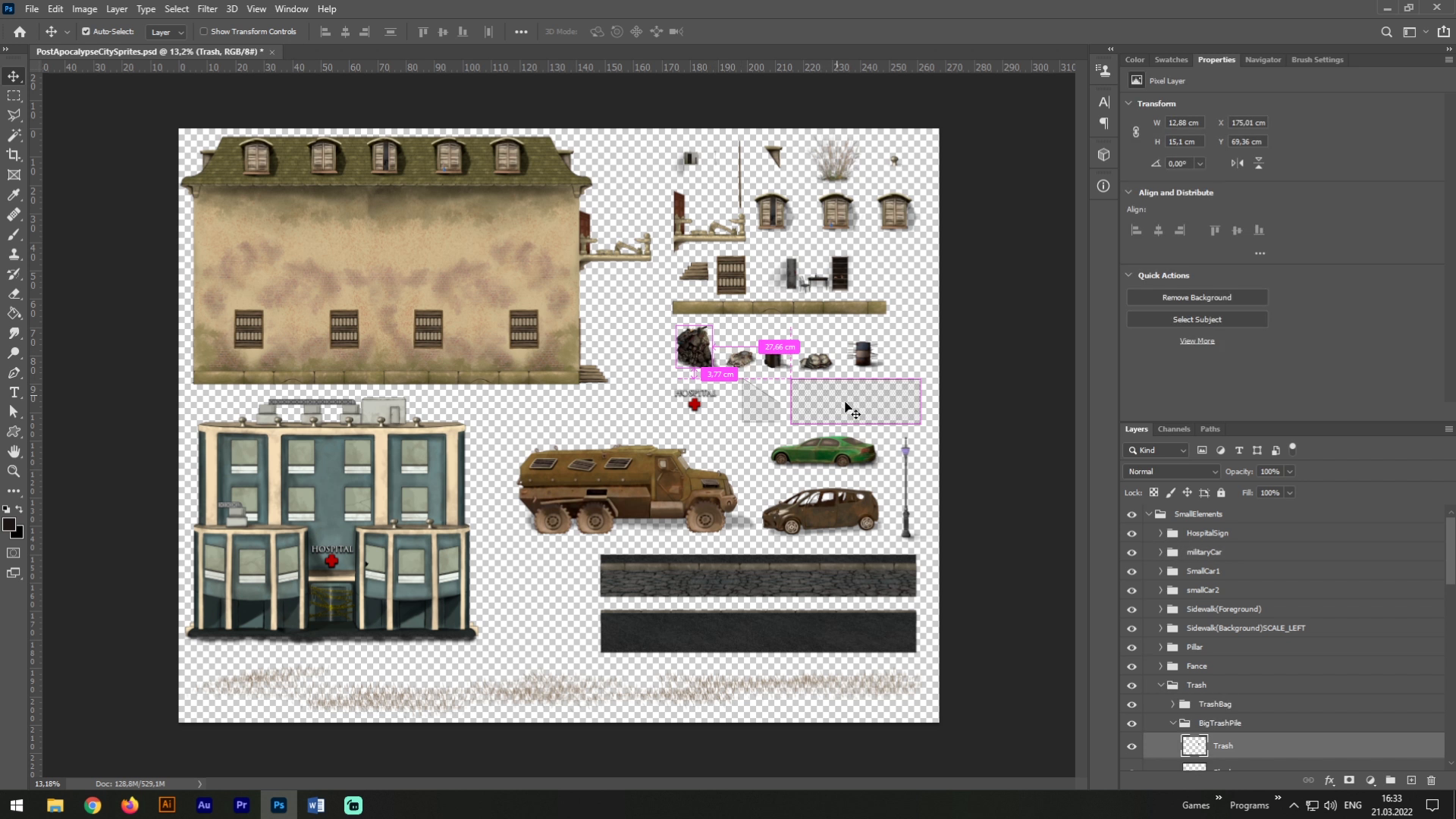1456x819 pixels.
Task: Open the Window menu
Action: coord(291,9)
